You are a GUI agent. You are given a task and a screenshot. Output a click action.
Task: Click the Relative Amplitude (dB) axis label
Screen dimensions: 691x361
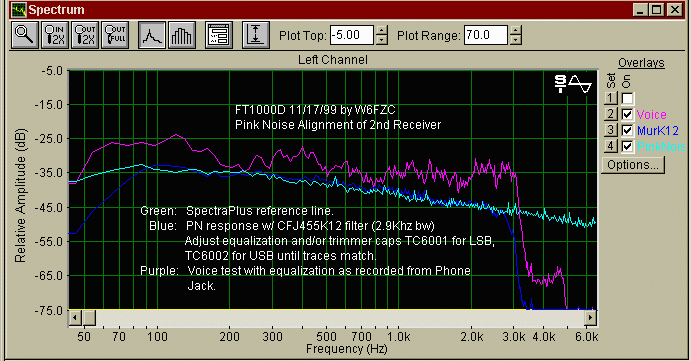click(x=20, y=195)
